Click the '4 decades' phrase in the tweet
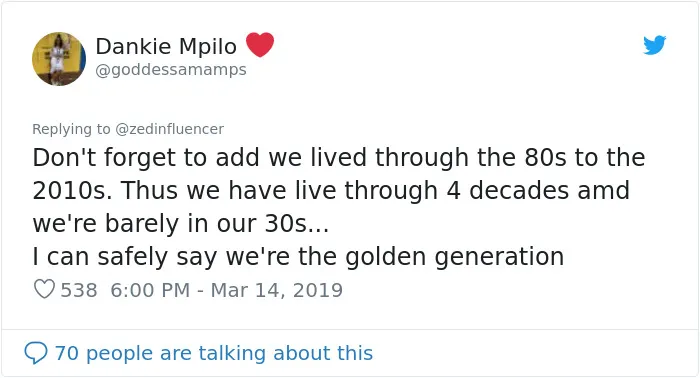Screen dimensions: 700x378 508,191
